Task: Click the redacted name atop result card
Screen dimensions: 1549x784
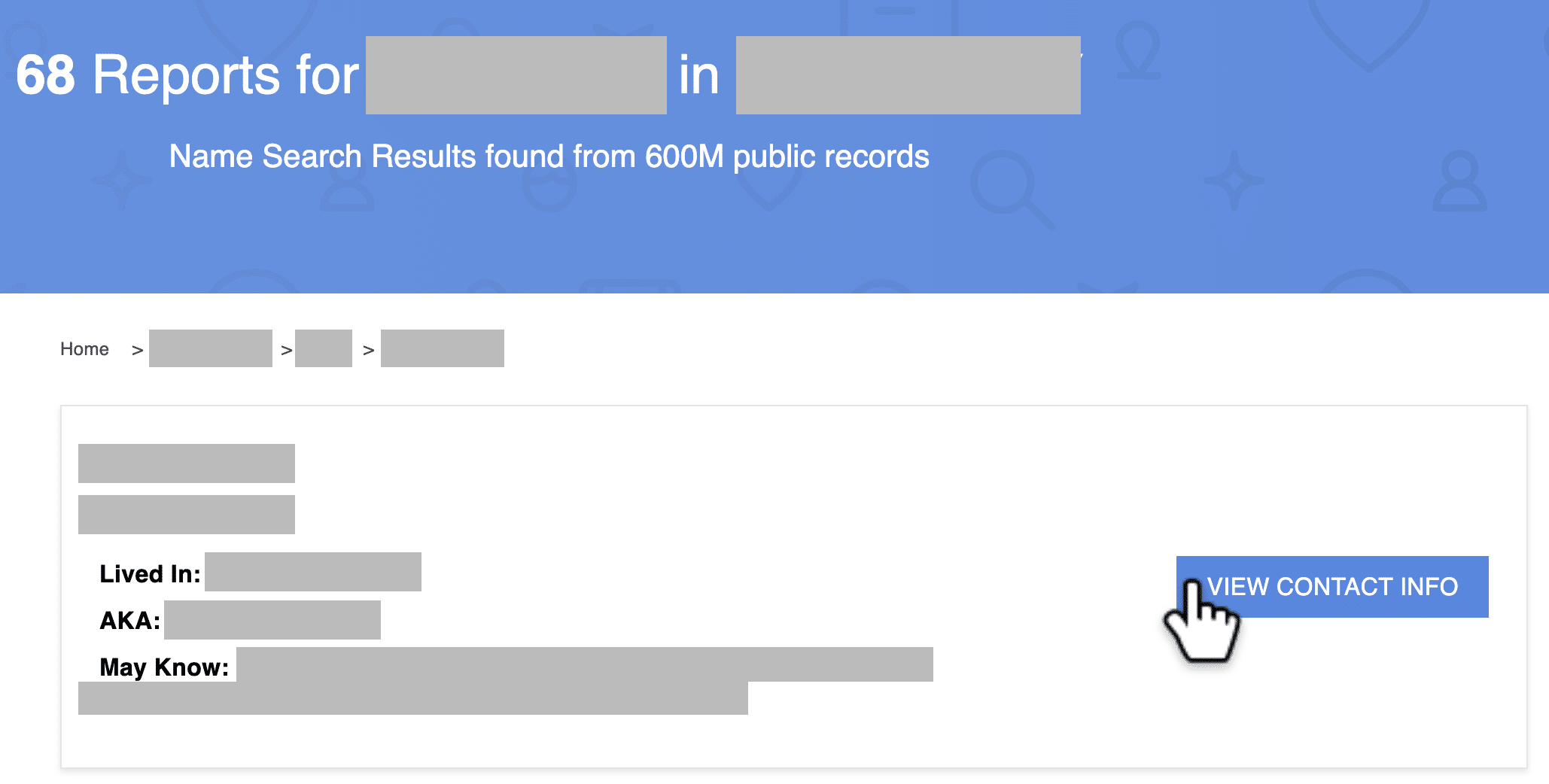Action: [x=187, y=463]
